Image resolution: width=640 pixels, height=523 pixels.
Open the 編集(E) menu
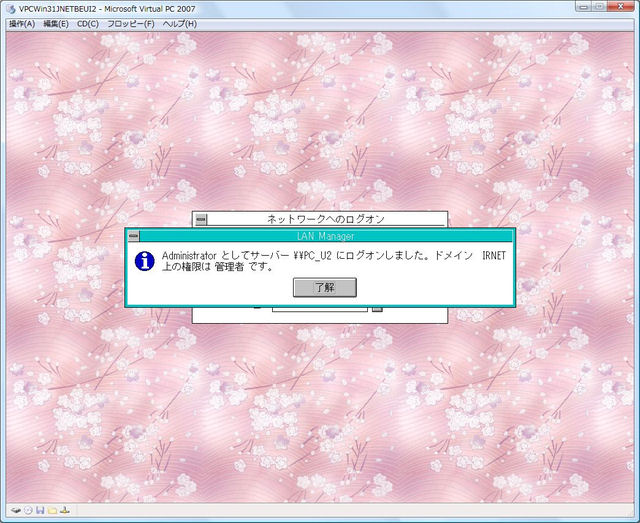click(x=56, y=24)
